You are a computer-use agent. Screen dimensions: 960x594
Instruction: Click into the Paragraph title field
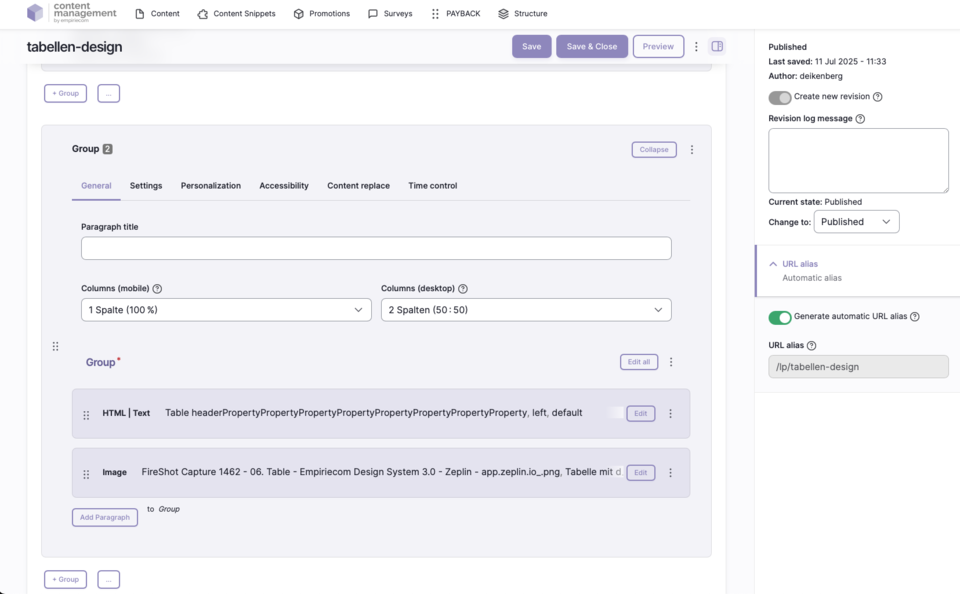(x=376, y=248)
